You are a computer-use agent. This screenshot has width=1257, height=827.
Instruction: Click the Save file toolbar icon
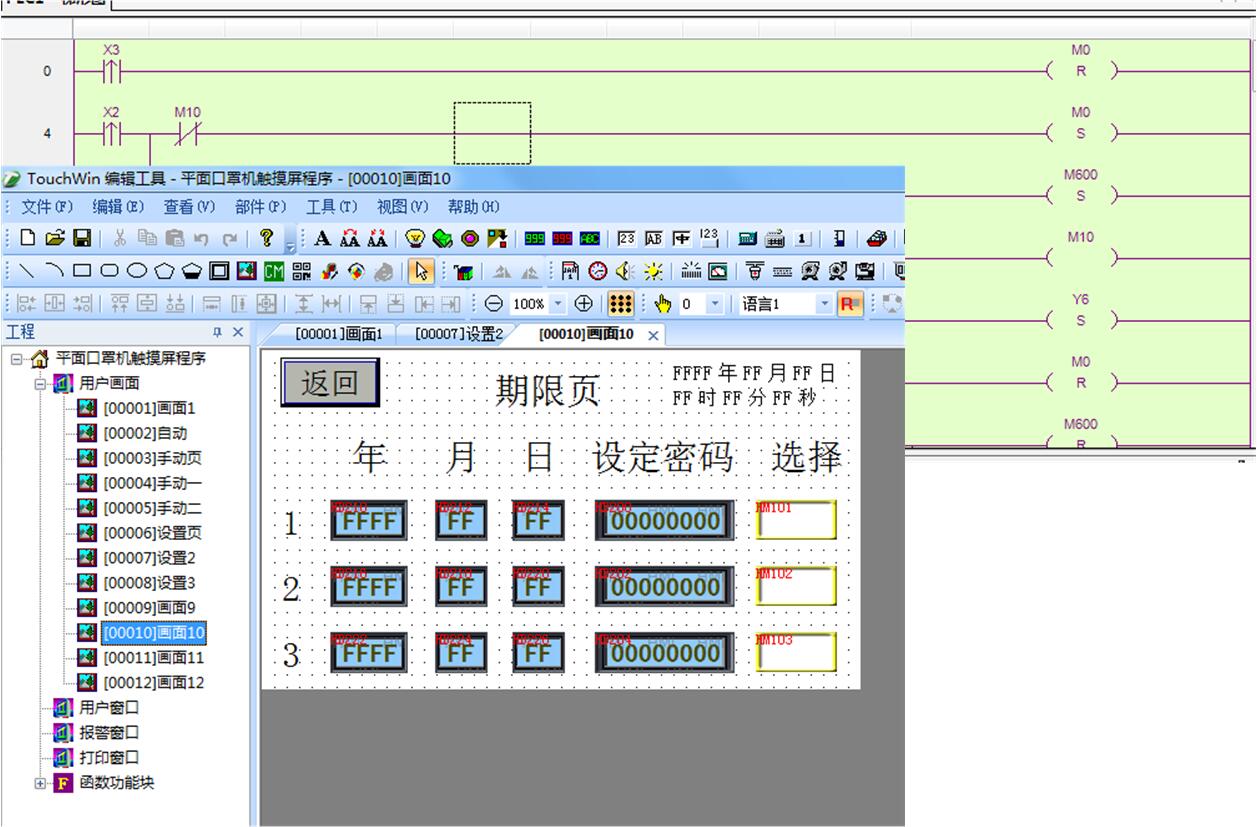(82, 238)
